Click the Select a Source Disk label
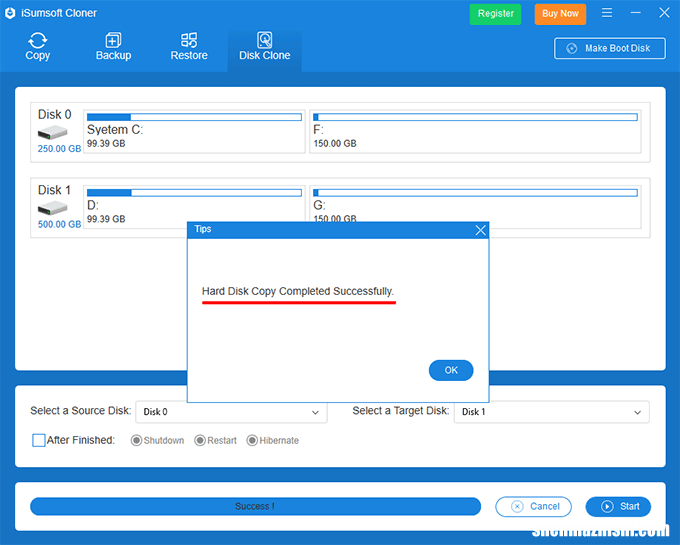Viewport: 680px width, 545px height. click(x=81, y=411)
